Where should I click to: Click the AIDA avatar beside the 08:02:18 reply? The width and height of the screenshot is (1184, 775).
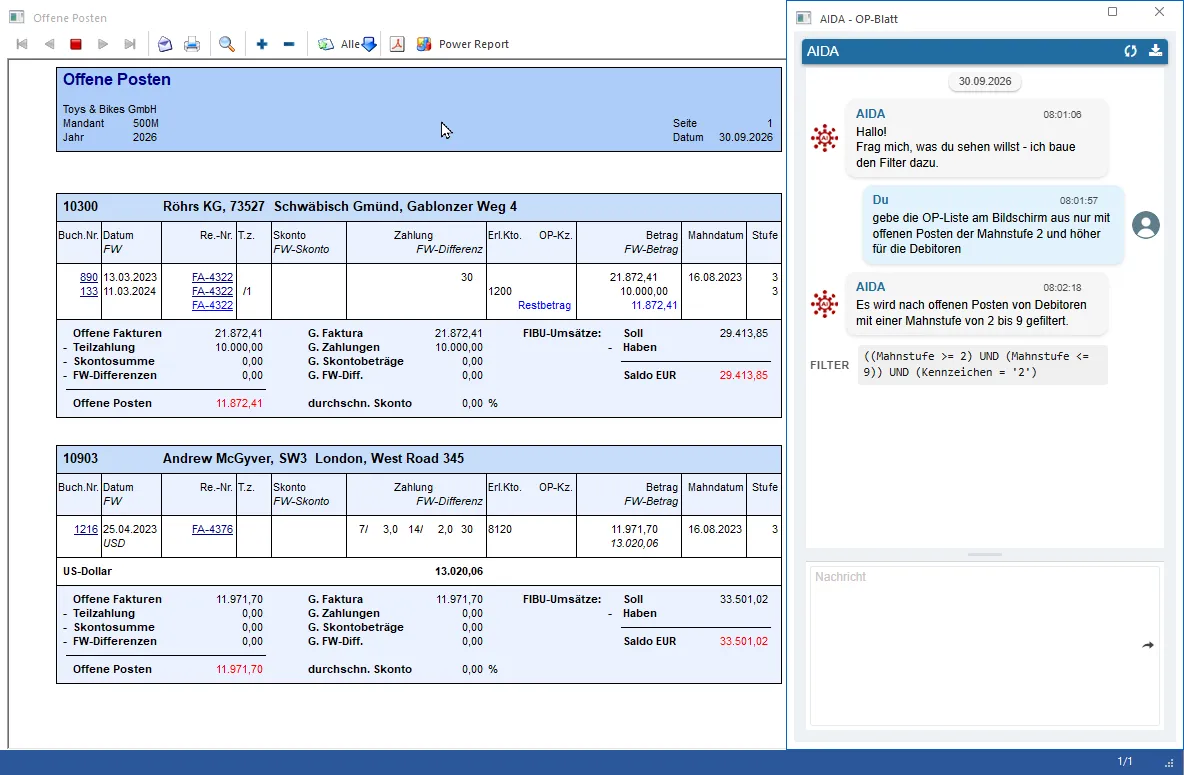825,304
